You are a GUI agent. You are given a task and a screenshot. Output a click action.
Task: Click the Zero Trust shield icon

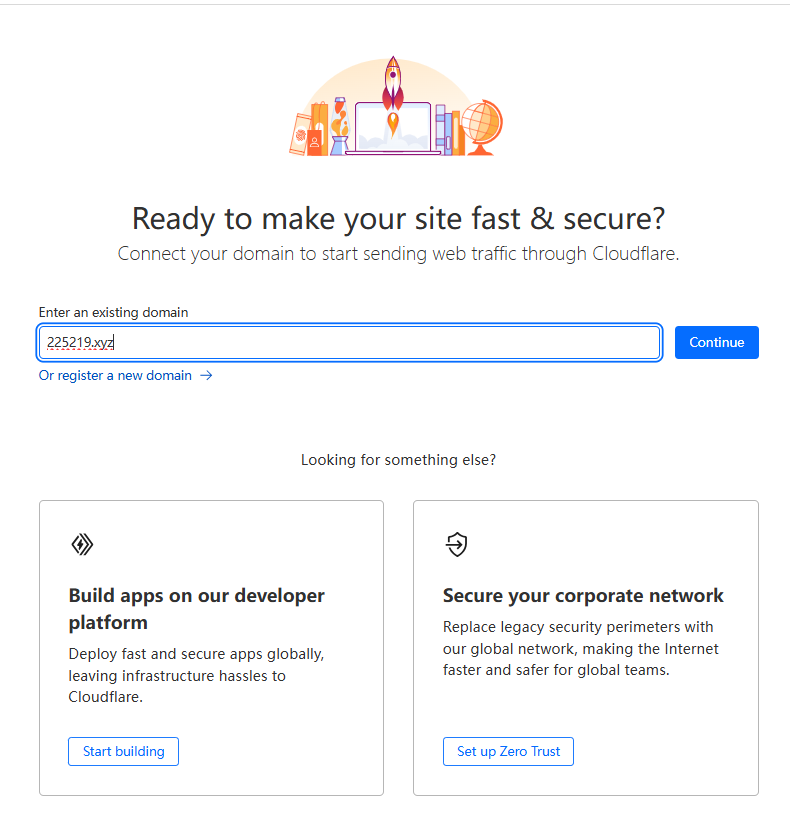[x=456, y=544]
